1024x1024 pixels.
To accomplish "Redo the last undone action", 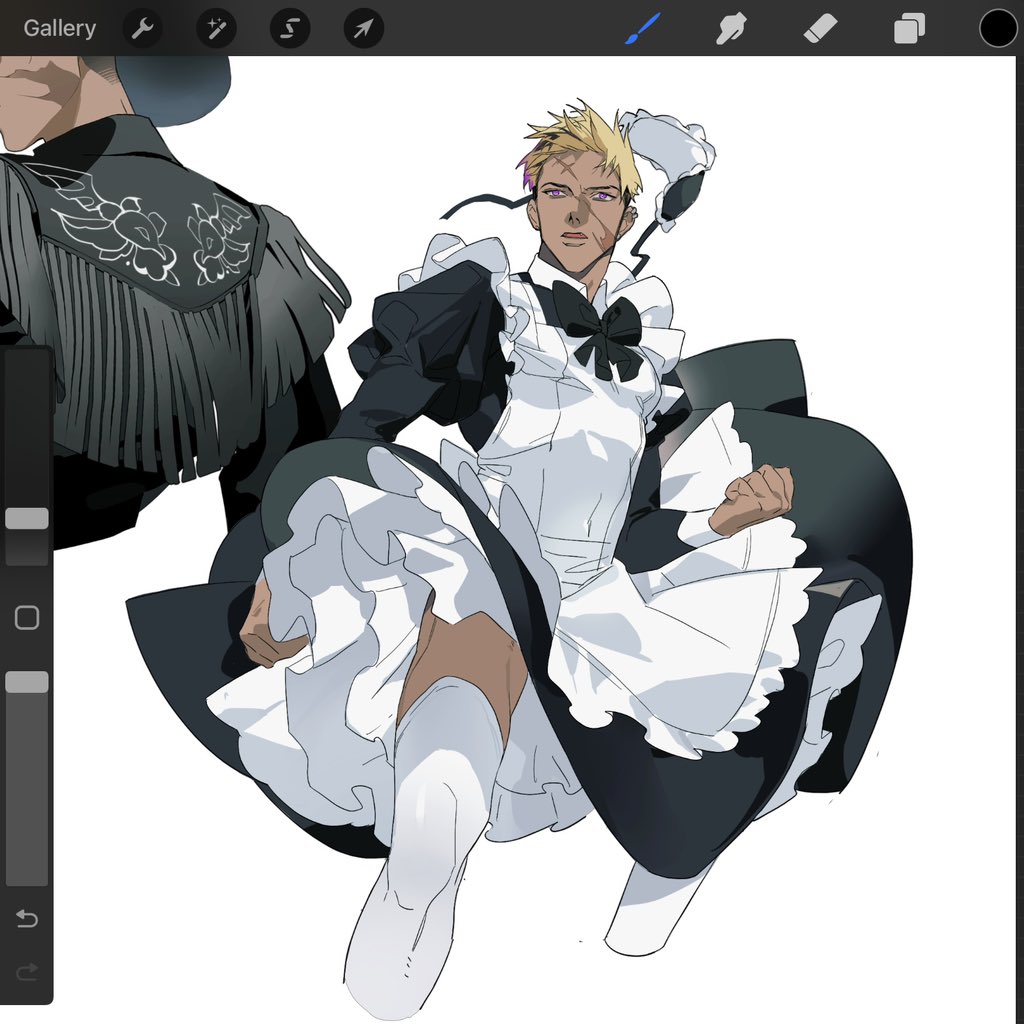I will [x=27, y=972].
